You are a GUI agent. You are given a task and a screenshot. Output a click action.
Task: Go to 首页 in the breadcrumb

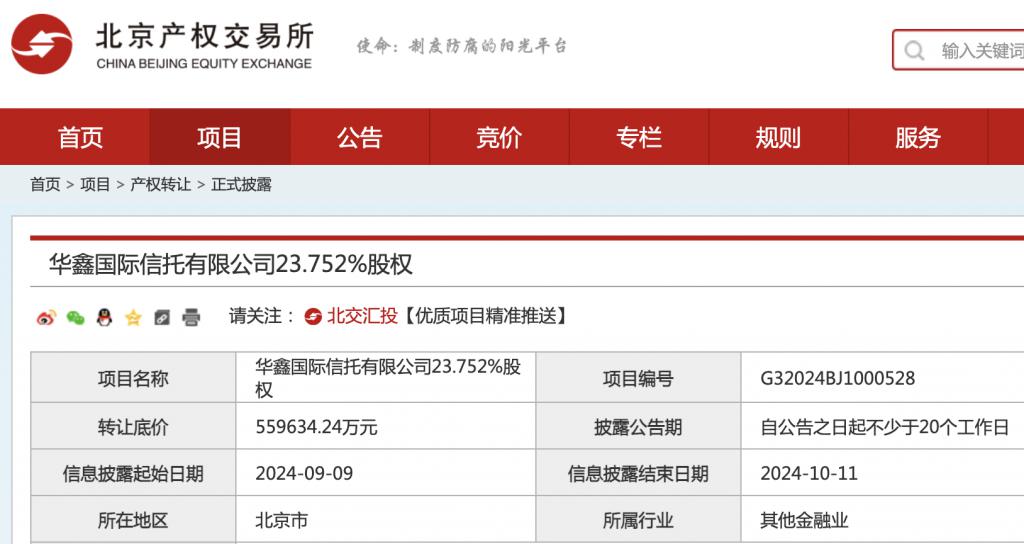[45, 185]
